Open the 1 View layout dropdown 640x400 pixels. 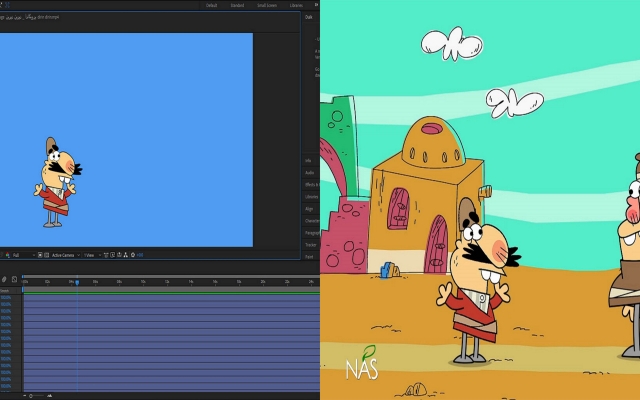coord(92,255)
